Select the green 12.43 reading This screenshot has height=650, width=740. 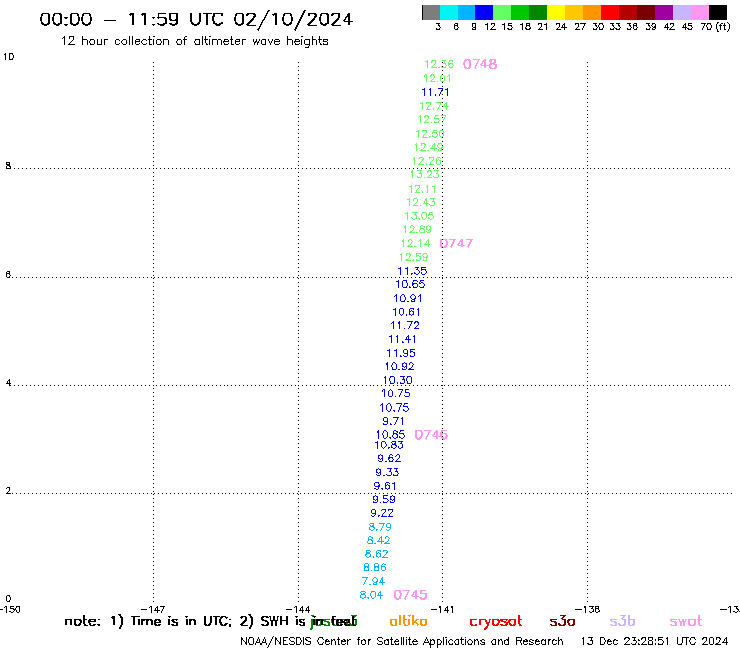[x=421, y=203]
